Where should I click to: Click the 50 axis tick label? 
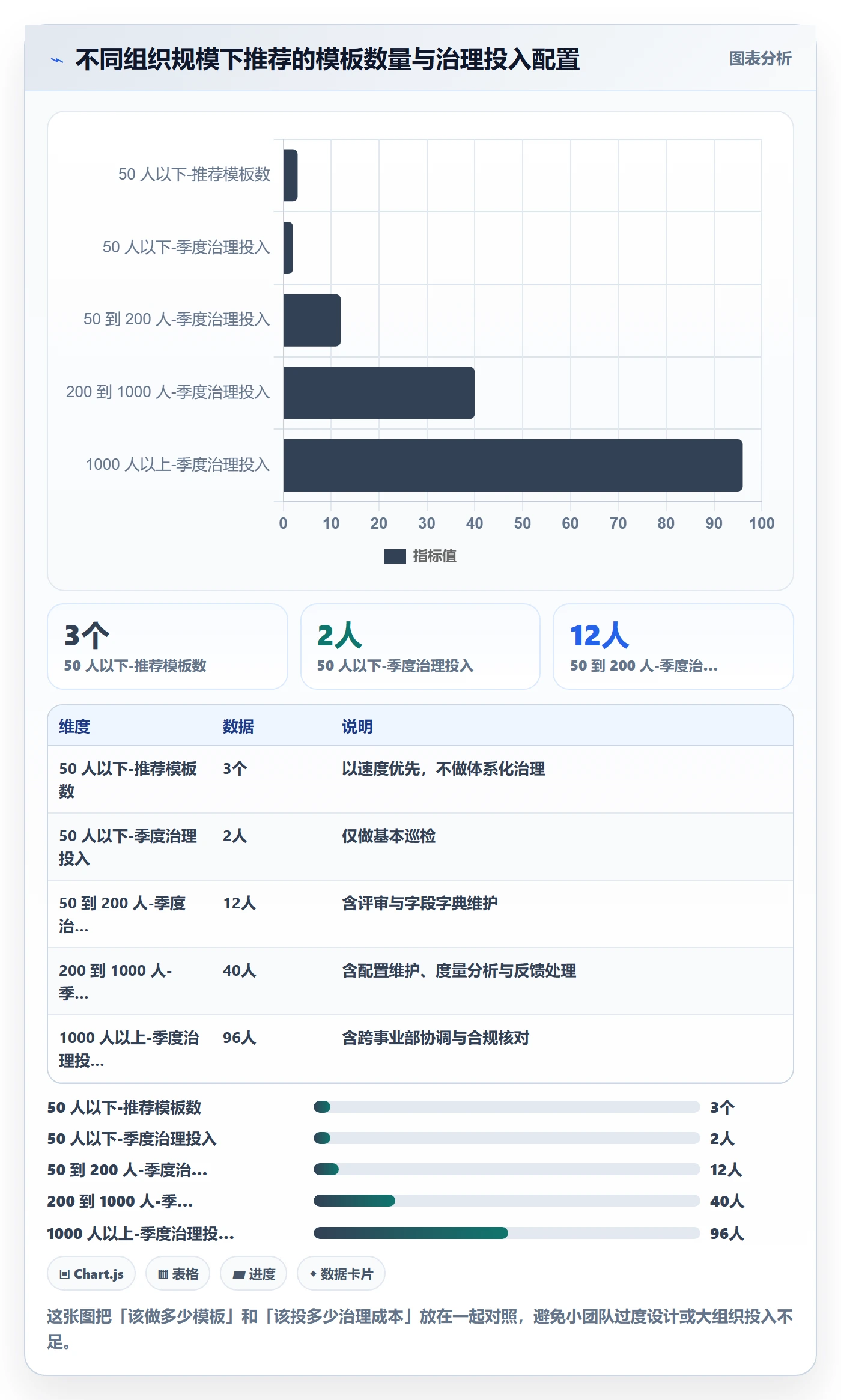coord(522,523)
